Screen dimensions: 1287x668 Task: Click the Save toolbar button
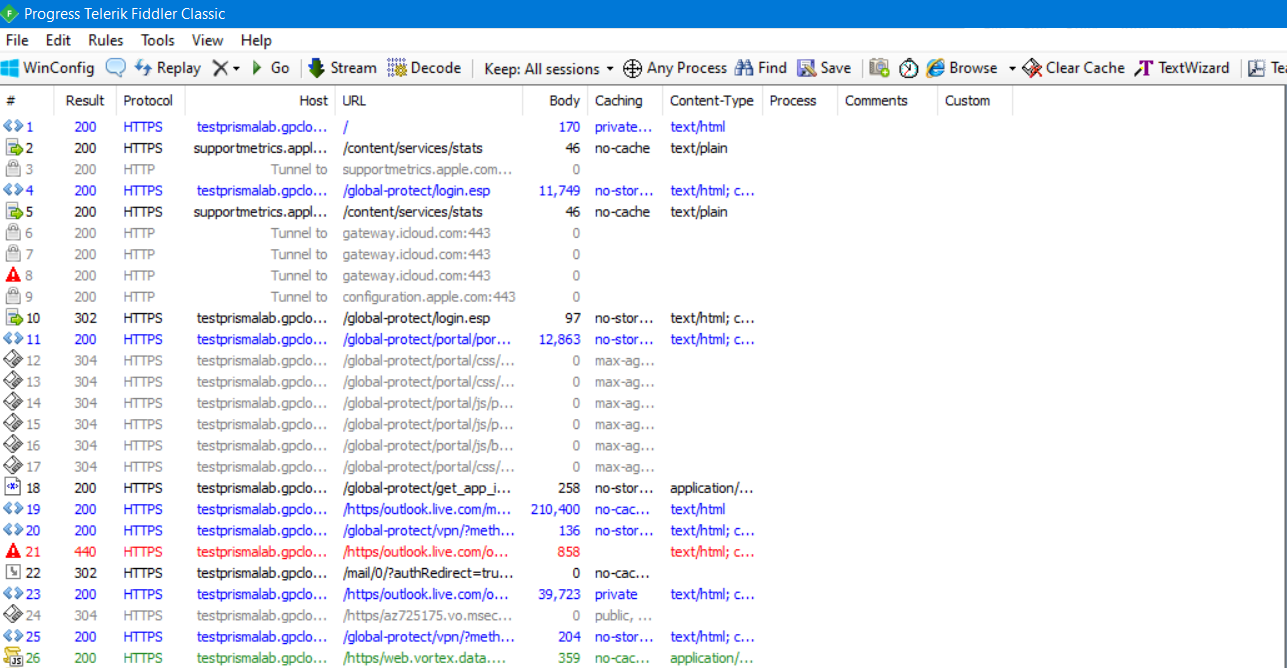click(824, 68)
